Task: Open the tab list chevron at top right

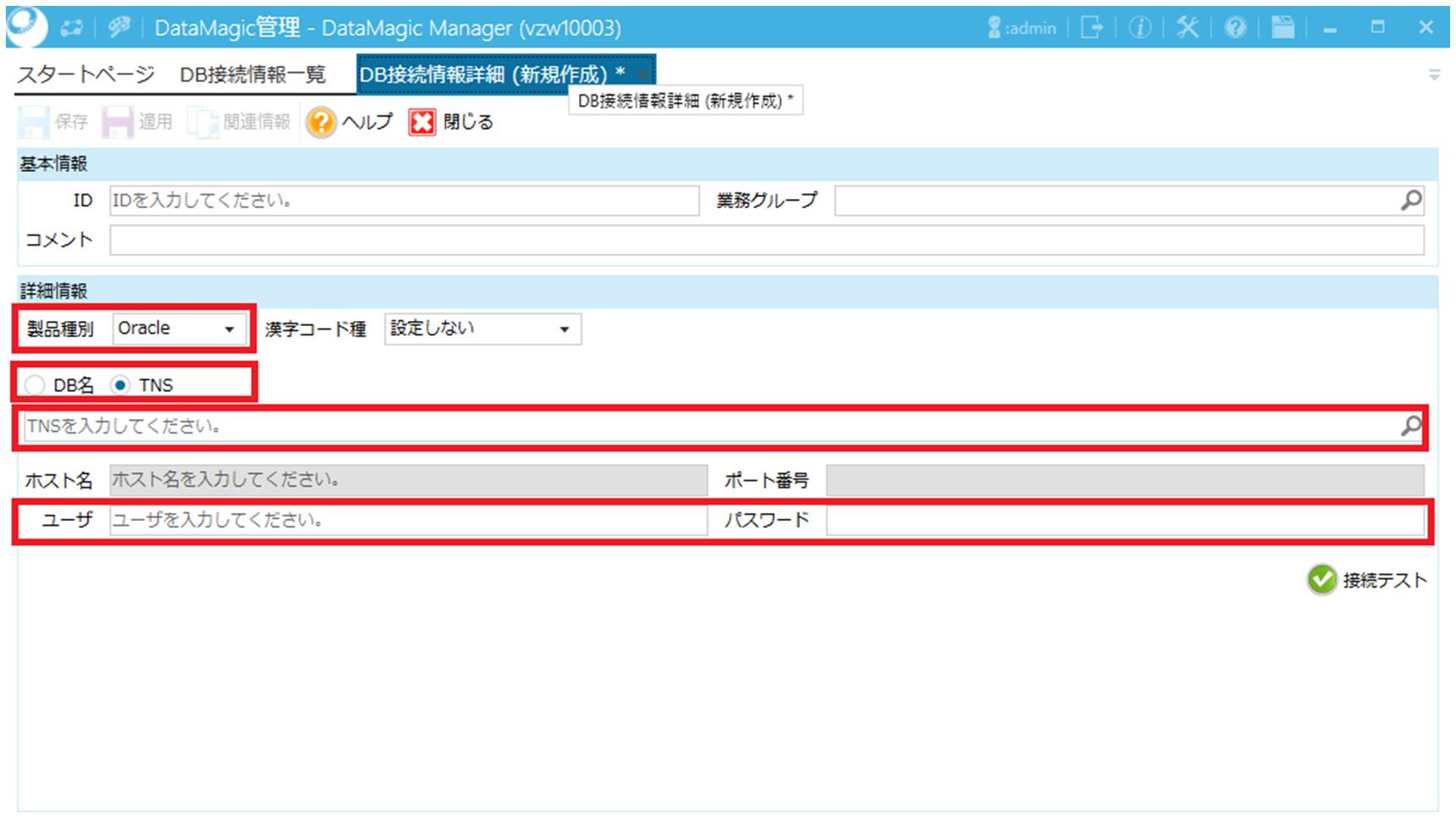Action: coord(1434,75)
